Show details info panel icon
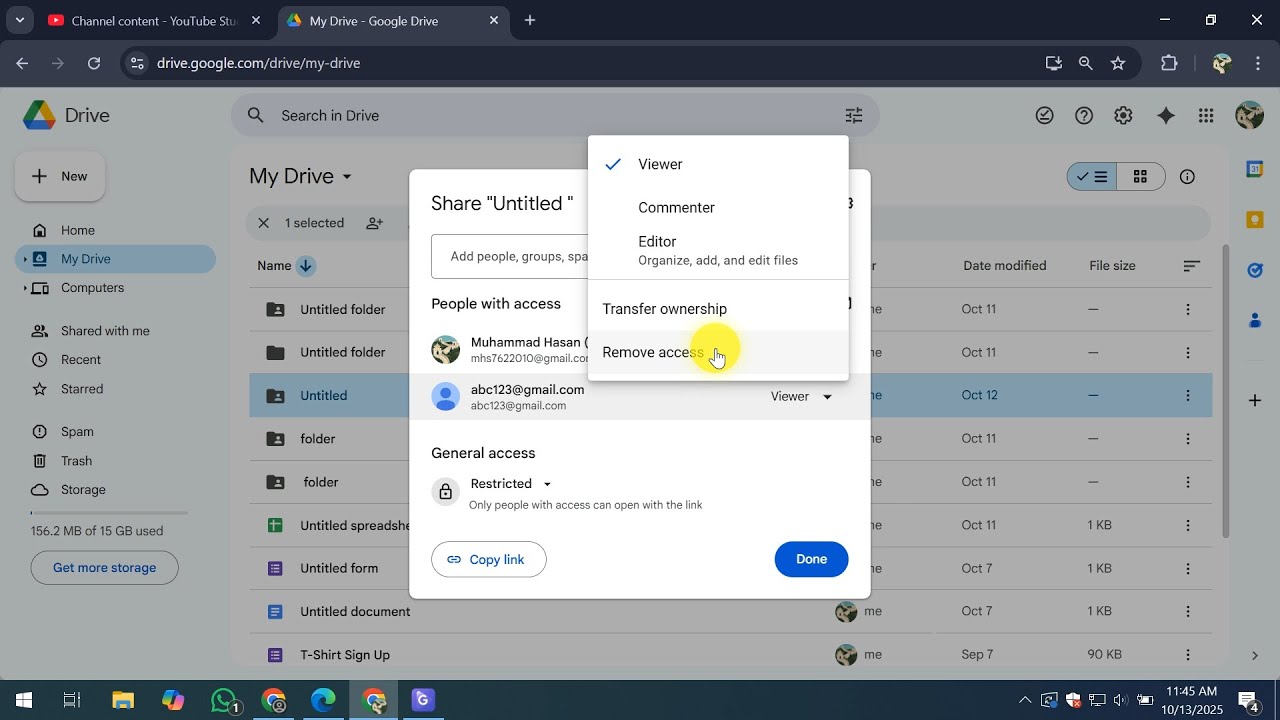Viewport: 1280px width, 720px height. click(x=1187, y=177)
